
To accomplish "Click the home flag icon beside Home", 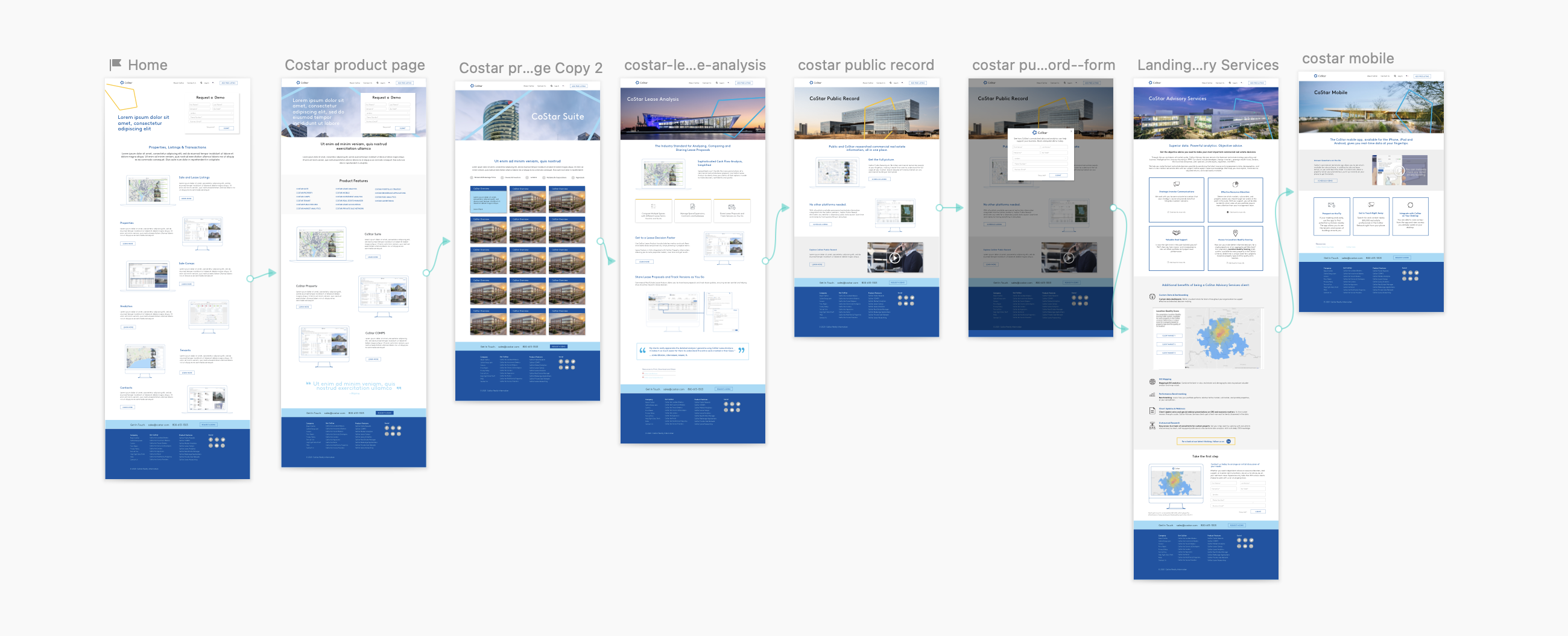I will pos(115,65).
